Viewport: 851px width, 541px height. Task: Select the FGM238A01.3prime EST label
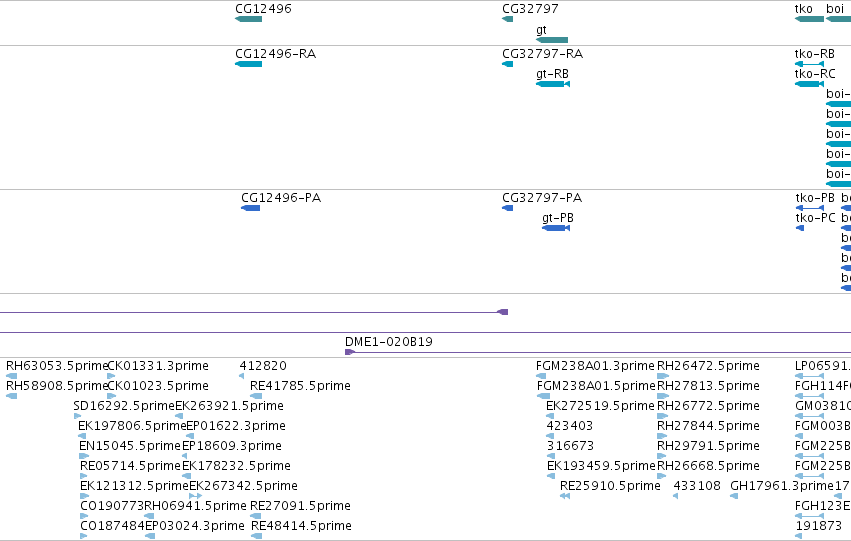point(595,366)
